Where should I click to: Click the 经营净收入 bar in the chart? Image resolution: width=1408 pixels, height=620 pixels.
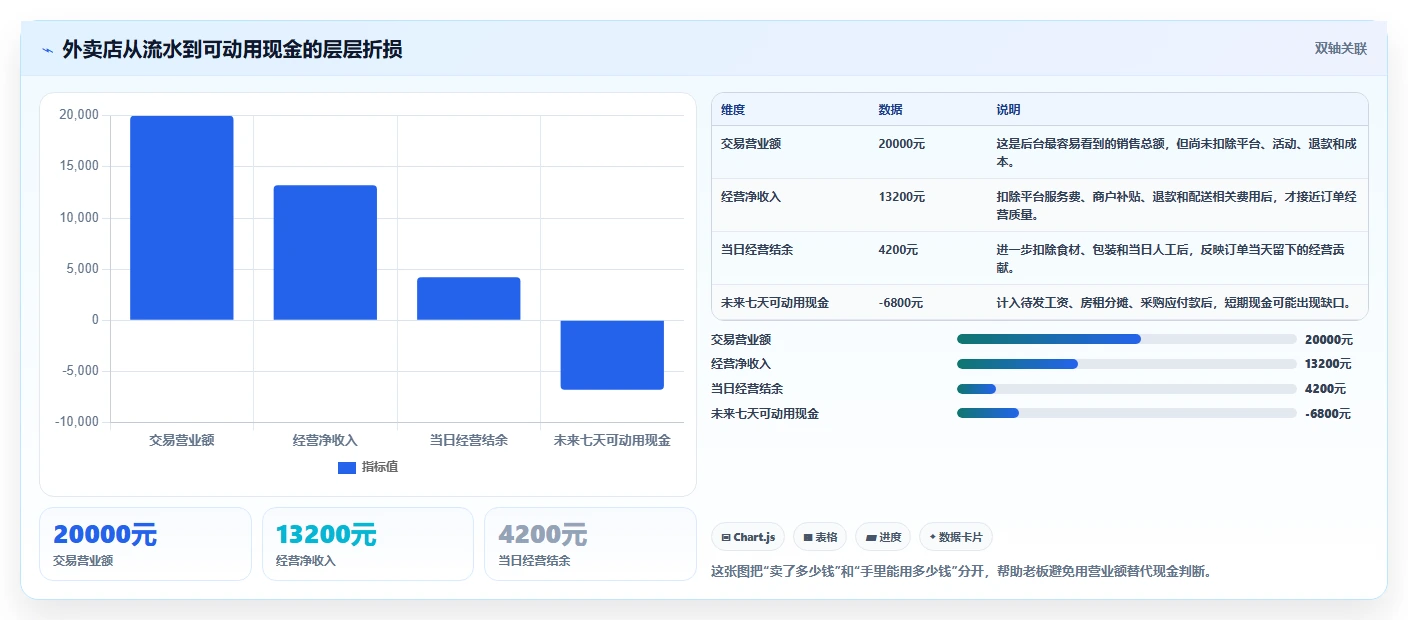(x=325, y=253)
